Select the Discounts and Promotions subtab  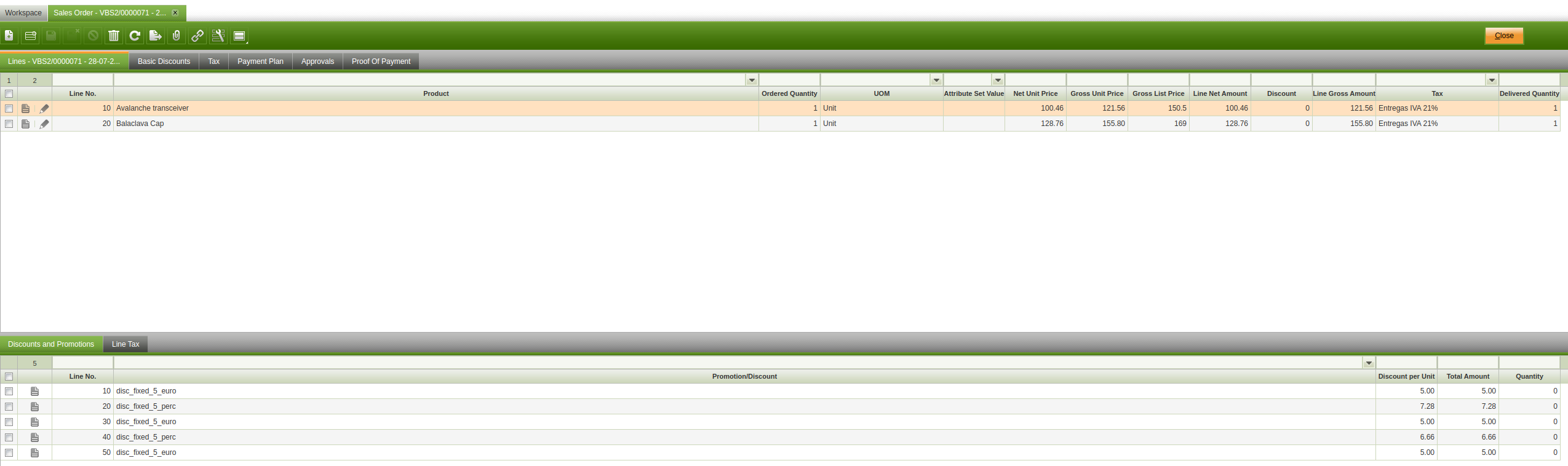51,344
